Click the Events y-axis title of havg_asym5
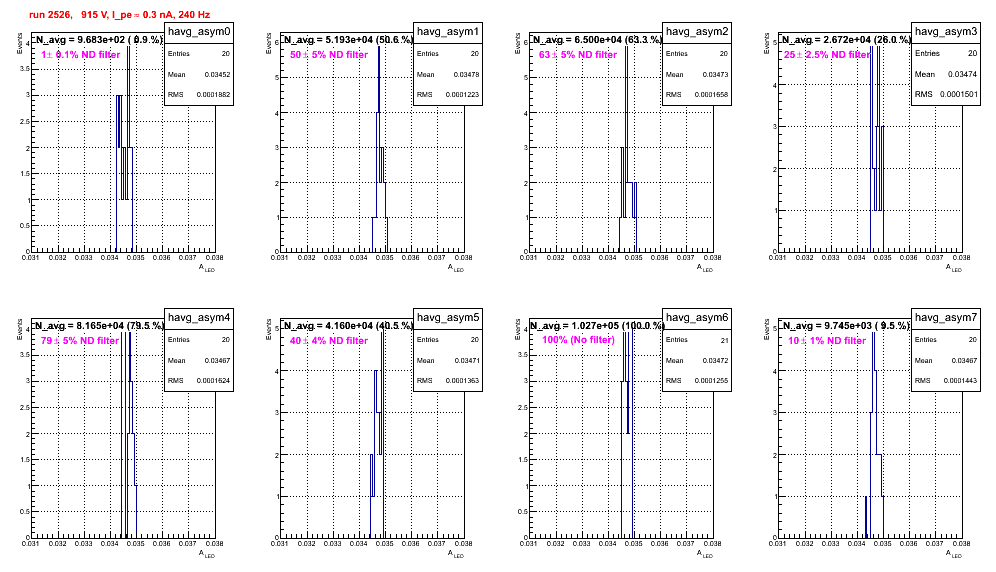Viewport: 996px width, 572px height. tap(269, 329)
